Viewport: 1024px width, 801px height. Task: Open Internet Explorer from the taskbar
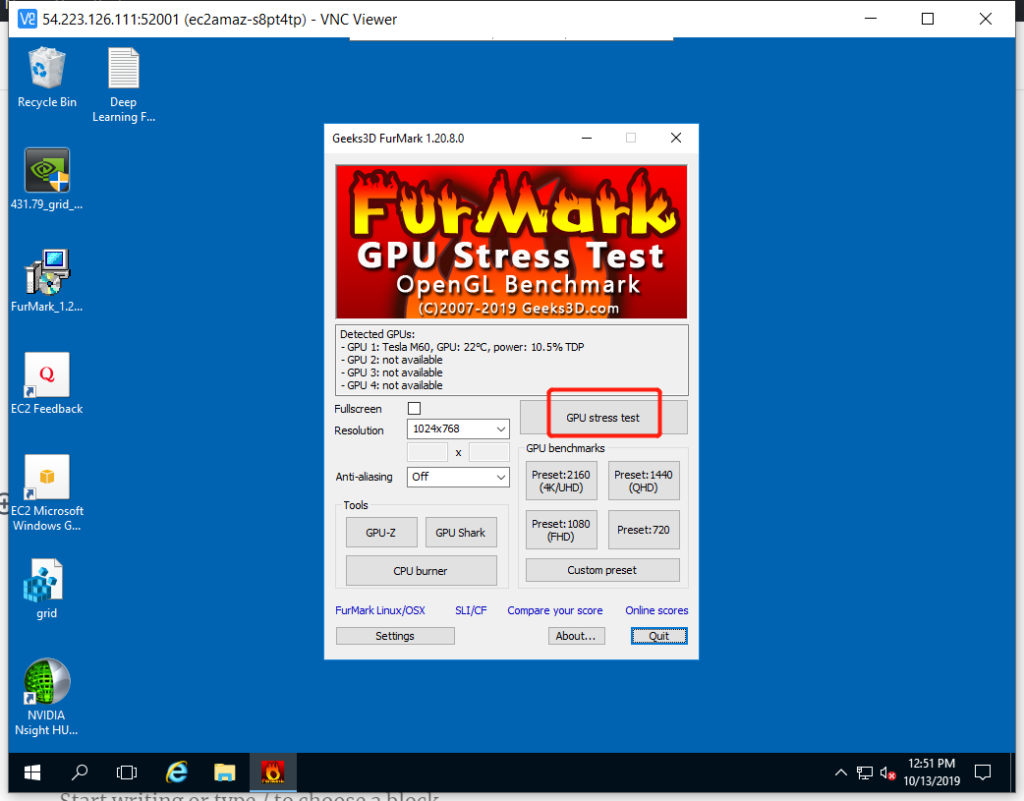click(x=177, y=772)
